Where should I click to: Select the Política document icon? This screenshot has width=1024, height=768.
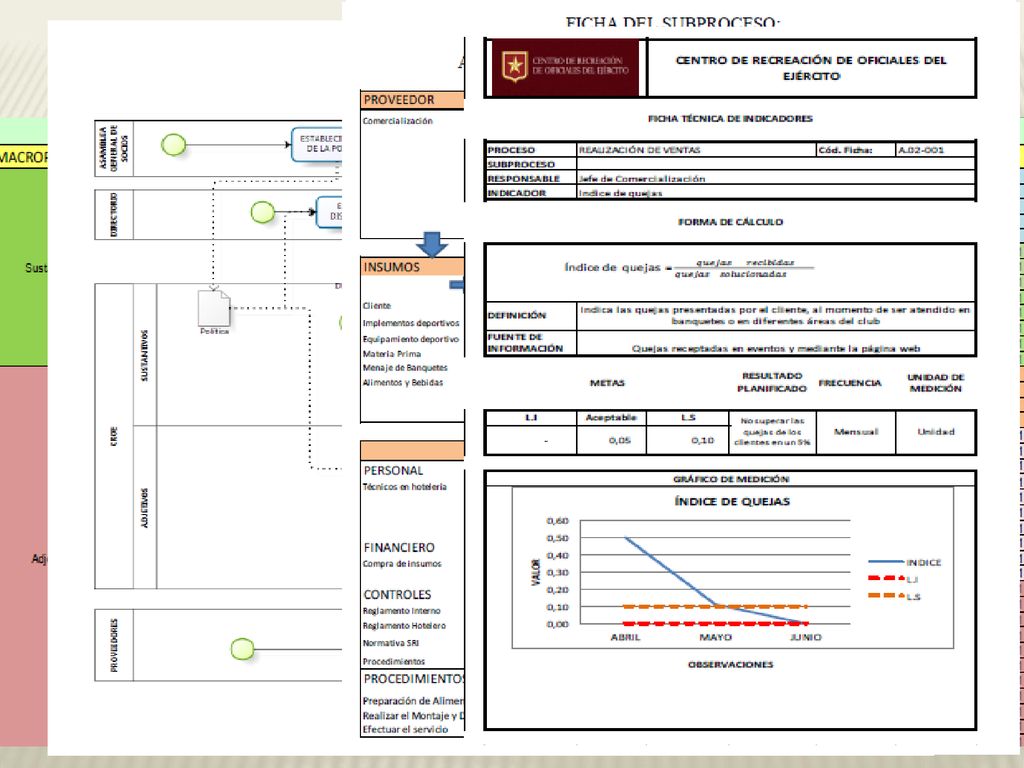214,308
